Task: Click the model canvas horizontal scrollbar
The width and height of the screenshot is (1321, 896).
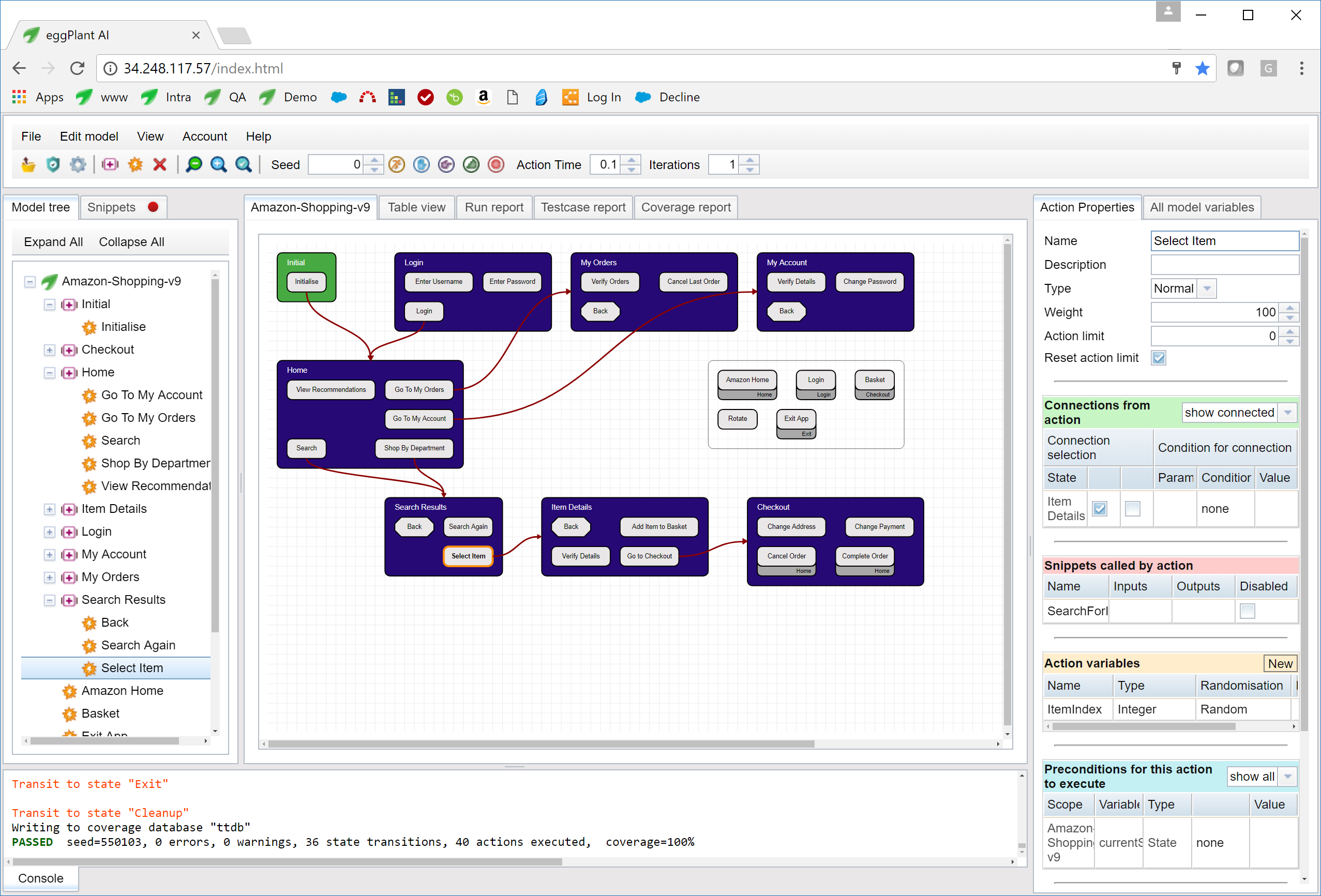Action: pyautogui.click(x=541, y=743)
